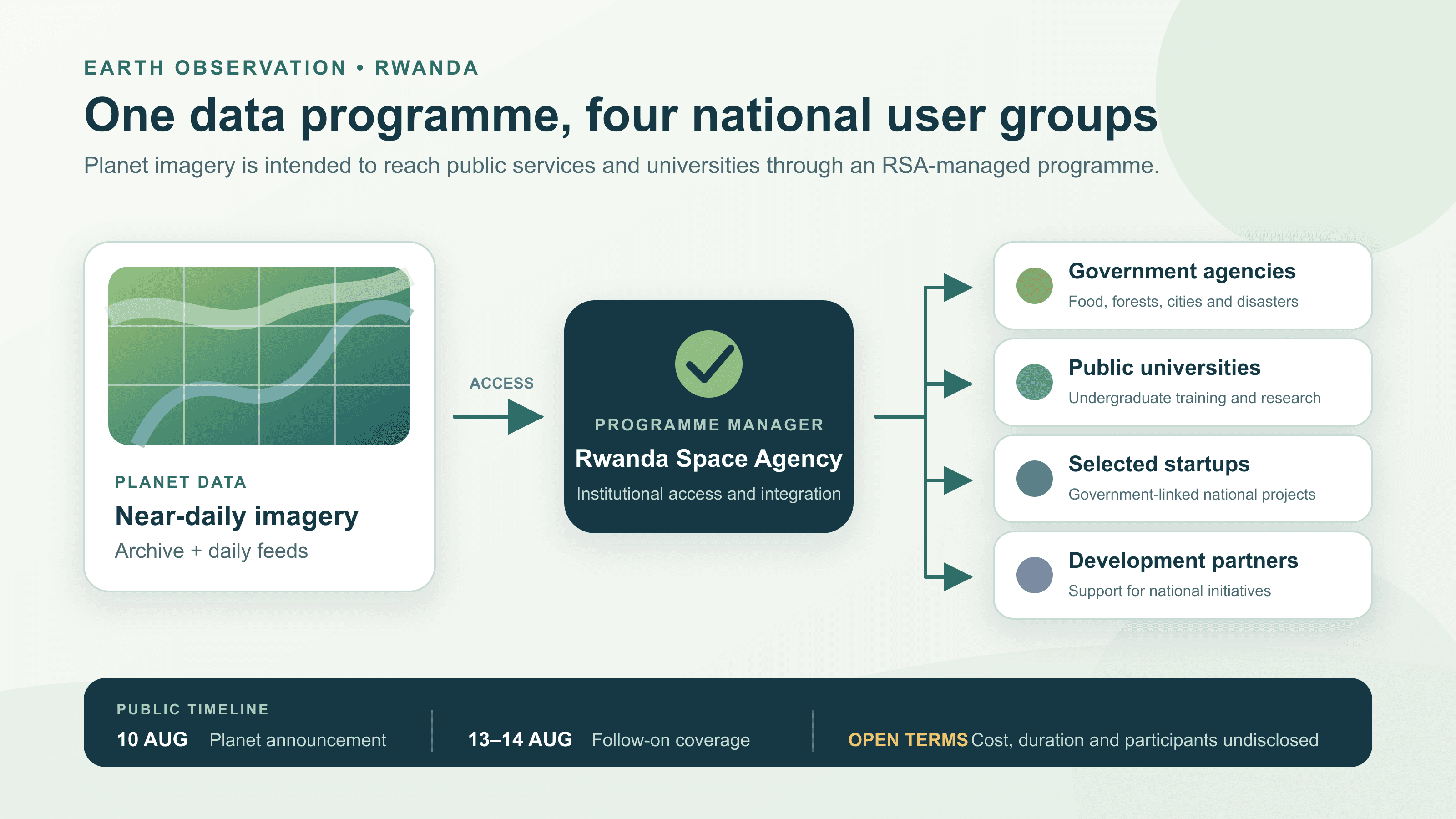The image size is (1456, 819).
Task: Click 'Cost, duration and participants undisclosed' text
Action: [x=1145, y=740]
